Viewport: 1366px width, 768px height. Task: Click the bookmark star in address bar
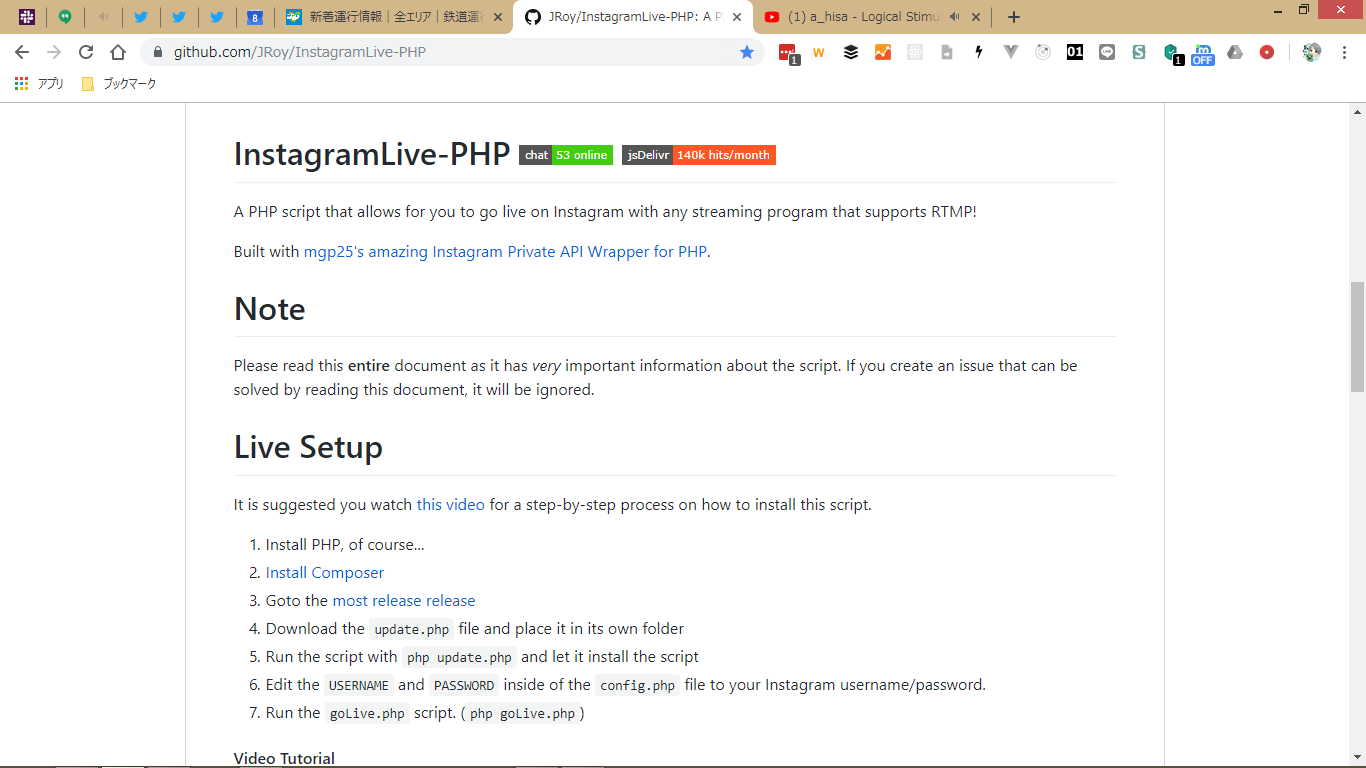click(747, 52)
